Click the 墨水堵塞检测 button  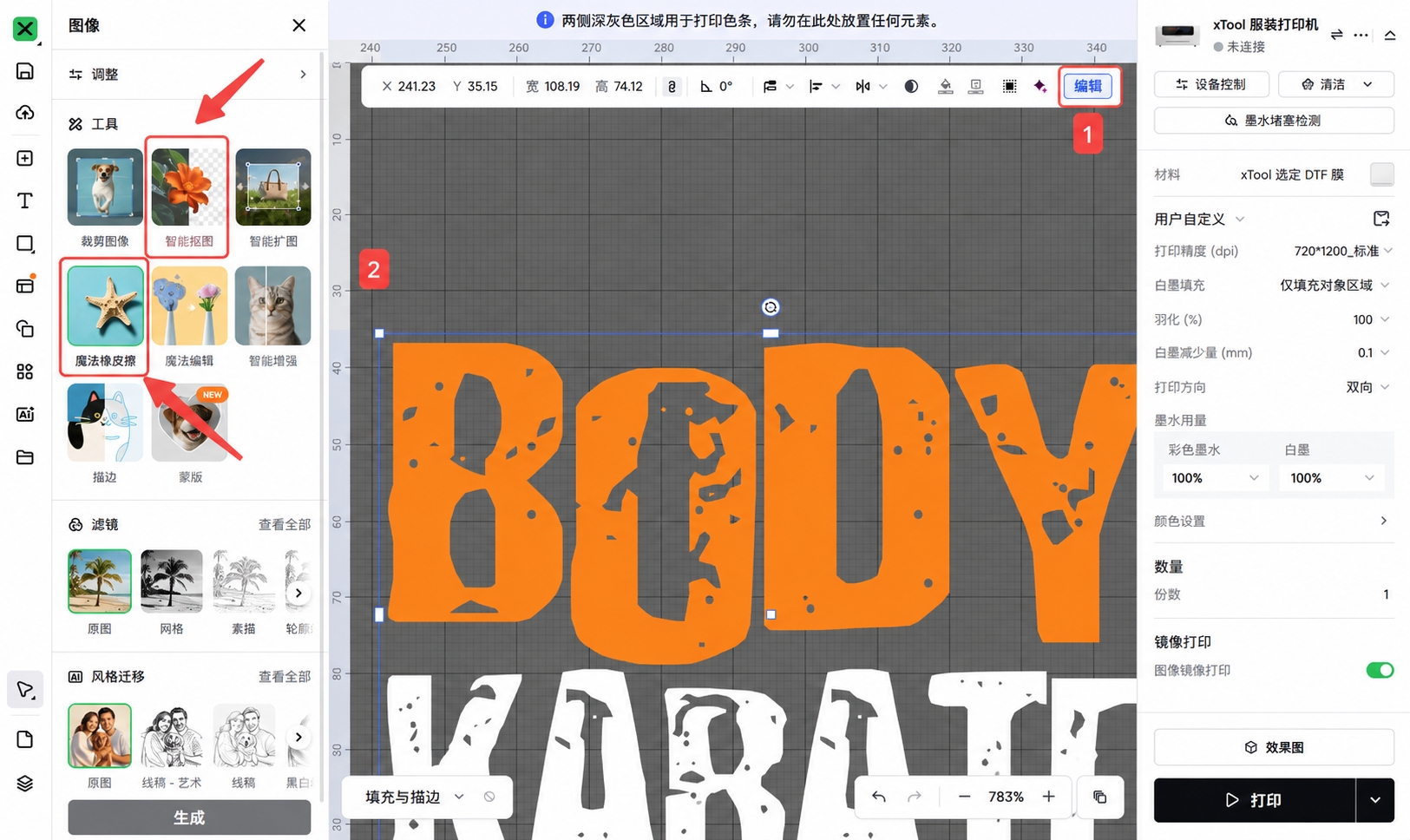coord(1274,121)
